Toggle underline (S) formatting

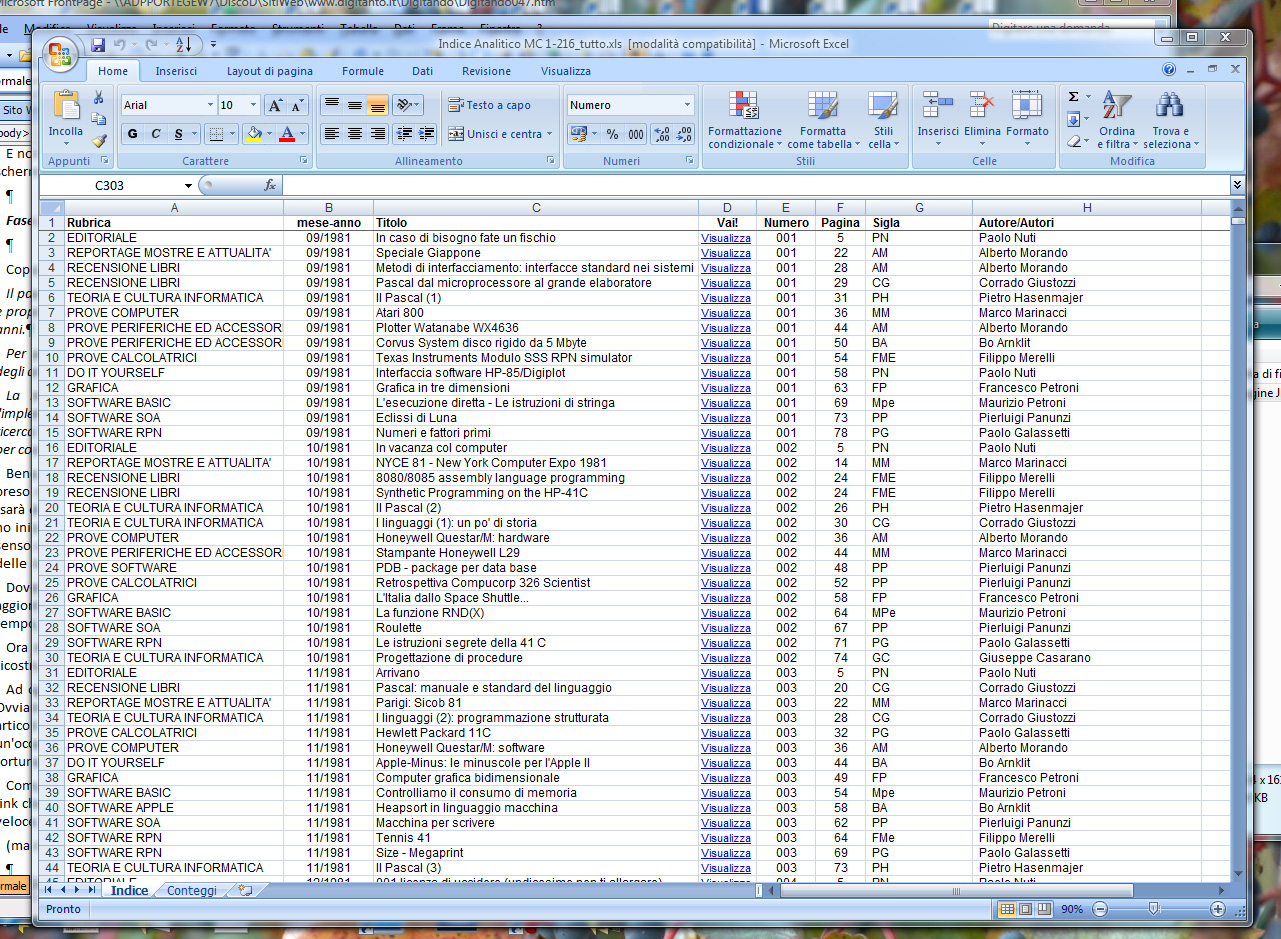coord(179,134)
